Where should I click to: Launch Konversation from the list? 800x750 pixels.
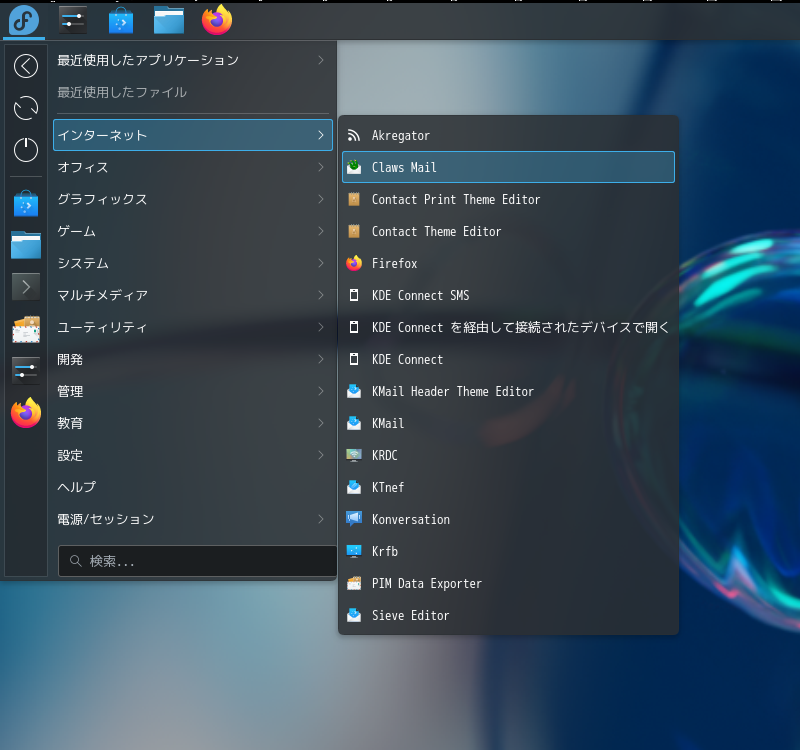[x=508, y=519]
